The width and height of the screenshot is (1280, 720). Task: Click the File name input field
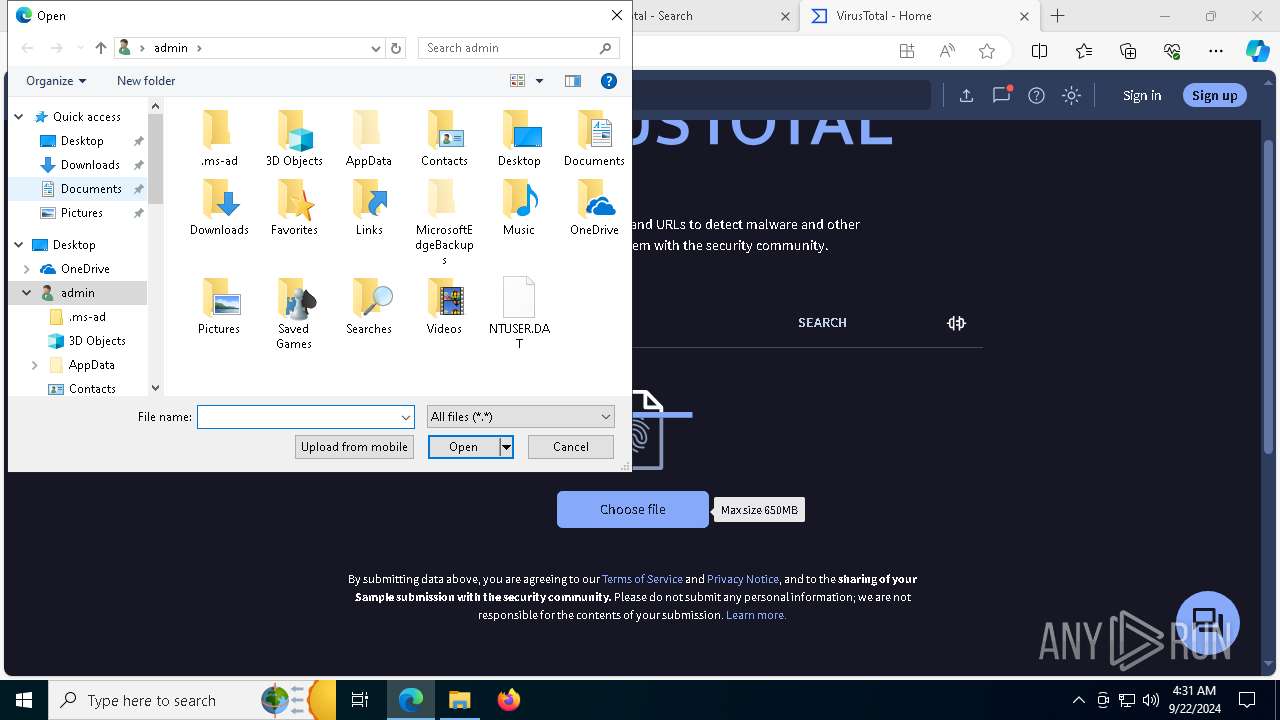point(298,417)
